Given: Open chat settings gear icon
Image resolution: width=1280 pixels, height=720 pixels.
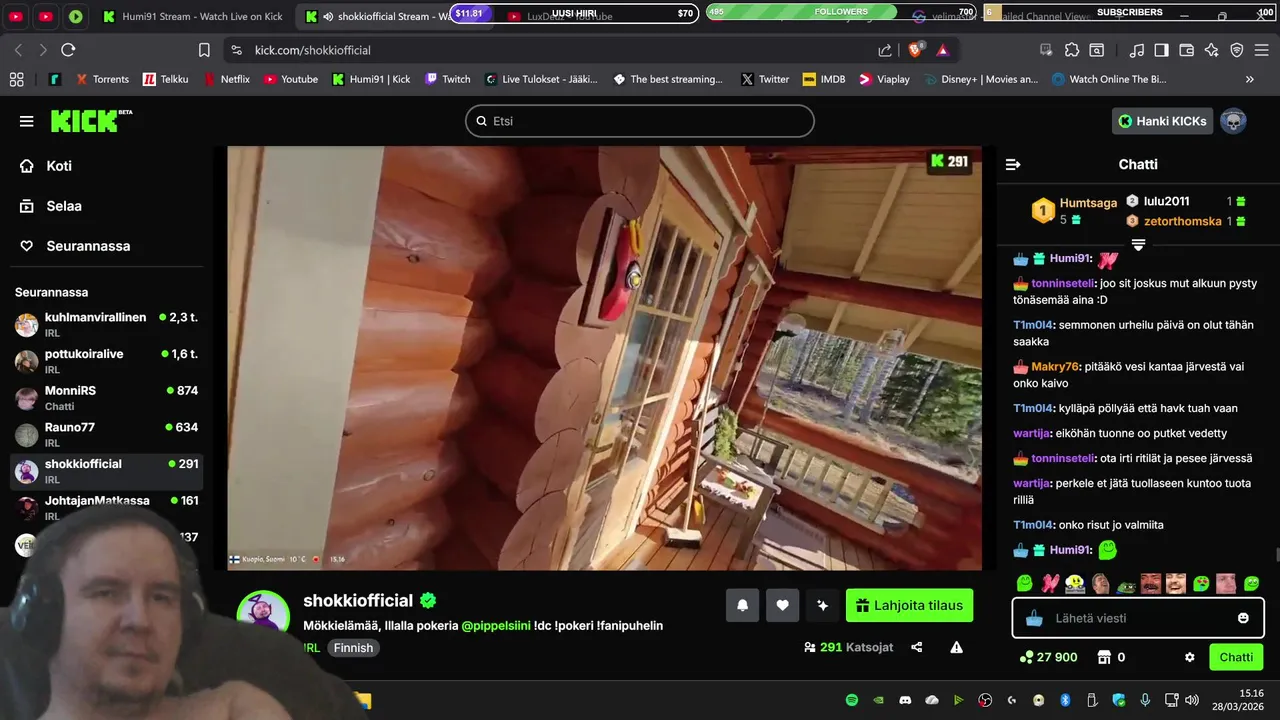Looking at the screenshot, I should click(x=1190, y=657).
